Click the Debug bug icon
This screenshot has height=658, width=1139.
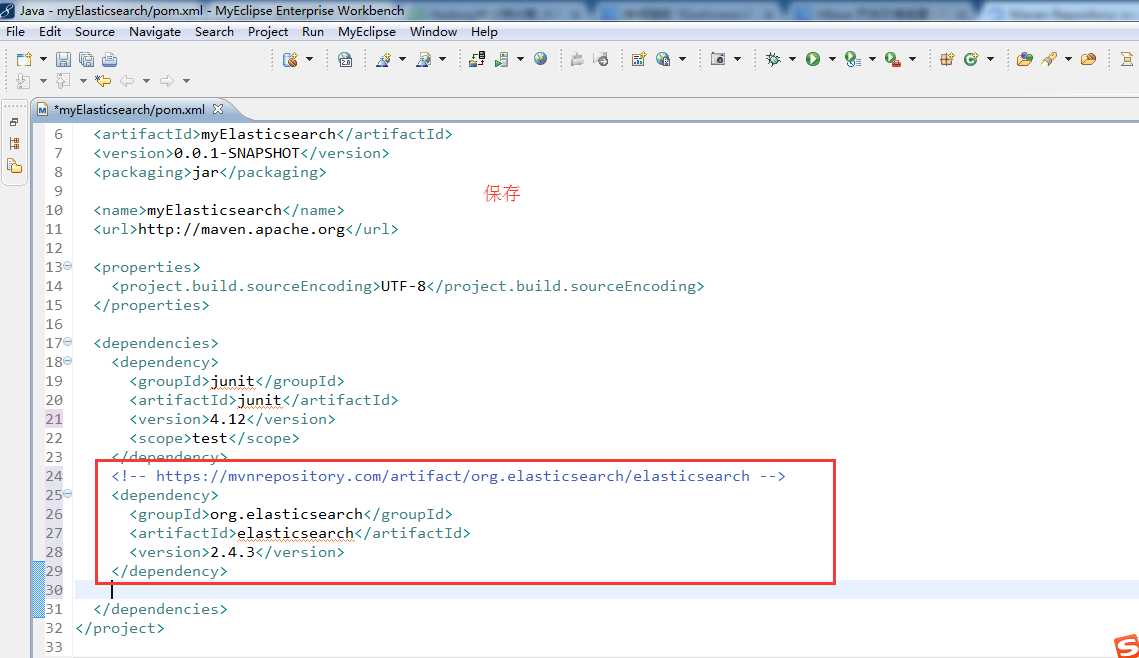click(x=773, y=60)
